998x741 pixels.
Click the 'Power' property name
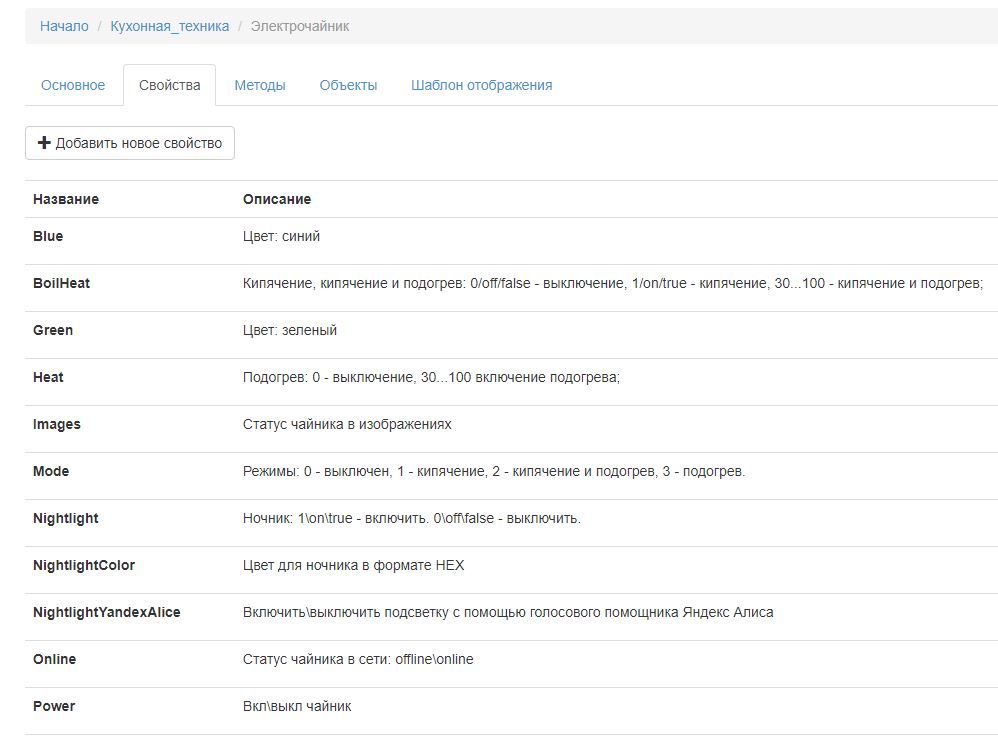point(54,706)
